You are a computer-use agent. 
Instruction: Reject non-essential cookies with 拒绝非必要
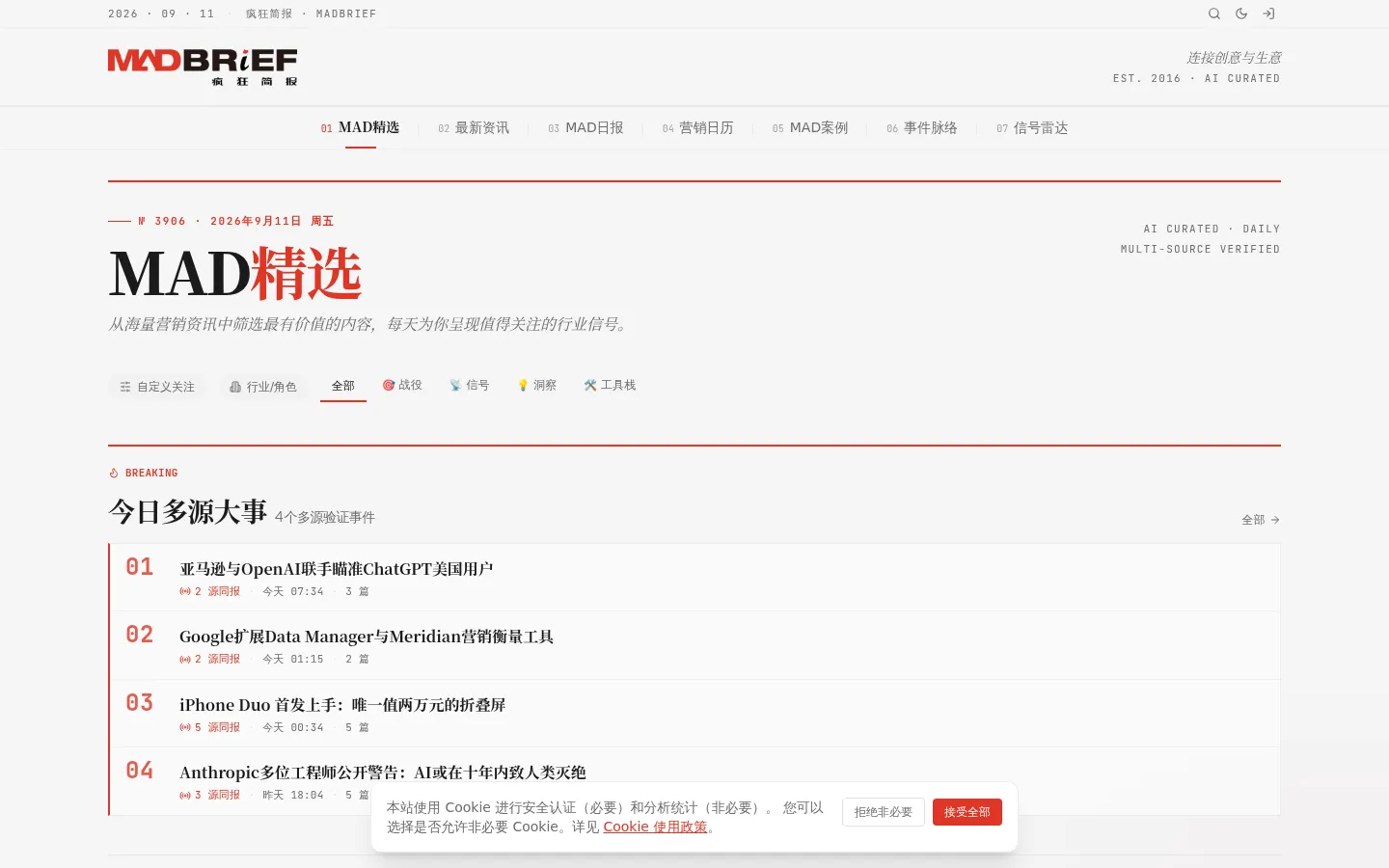click(x=884, y=812)
